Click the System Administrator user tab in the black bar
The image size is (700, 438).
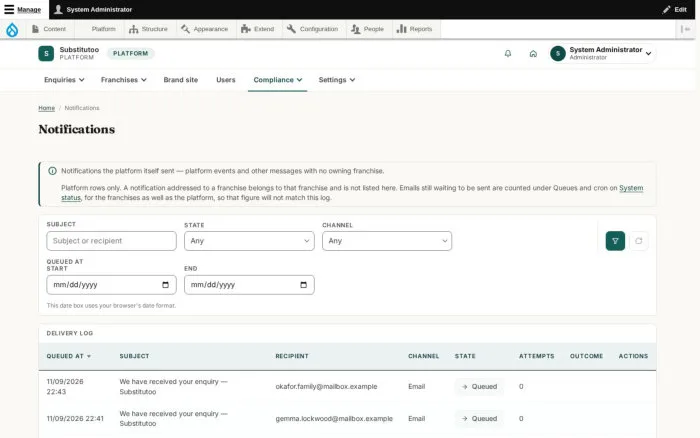tap(93, 9)
